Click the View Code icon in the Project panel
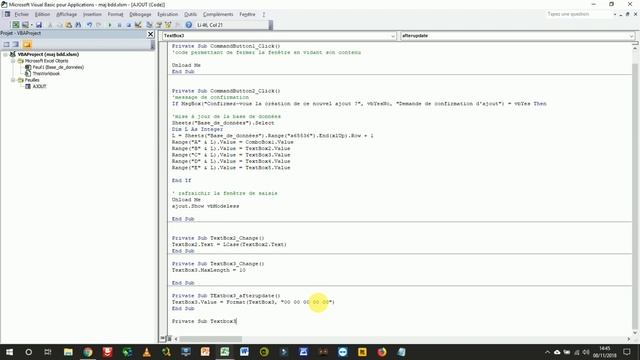The image size is (640, 360). pyautogui.click(x=6, y=44)
